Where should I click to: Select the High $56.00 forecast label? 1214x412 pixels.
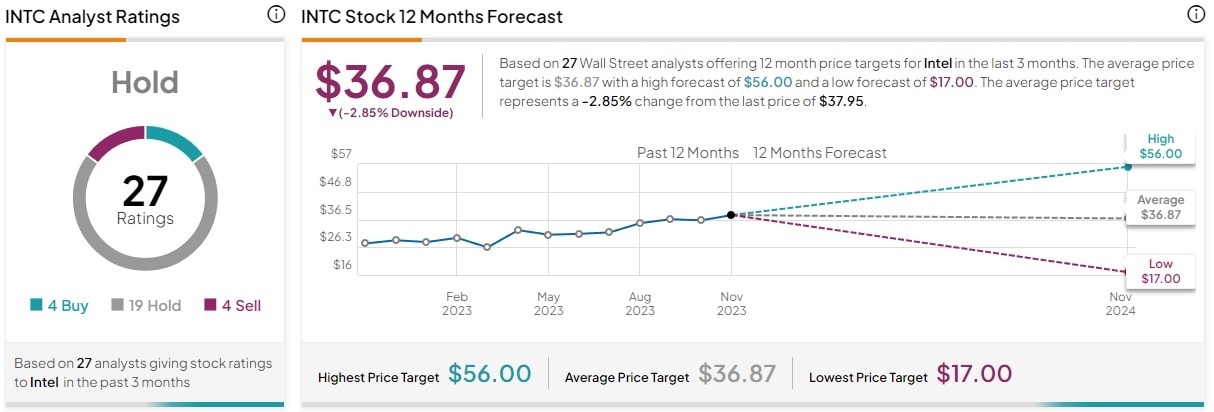[1160, 147]
